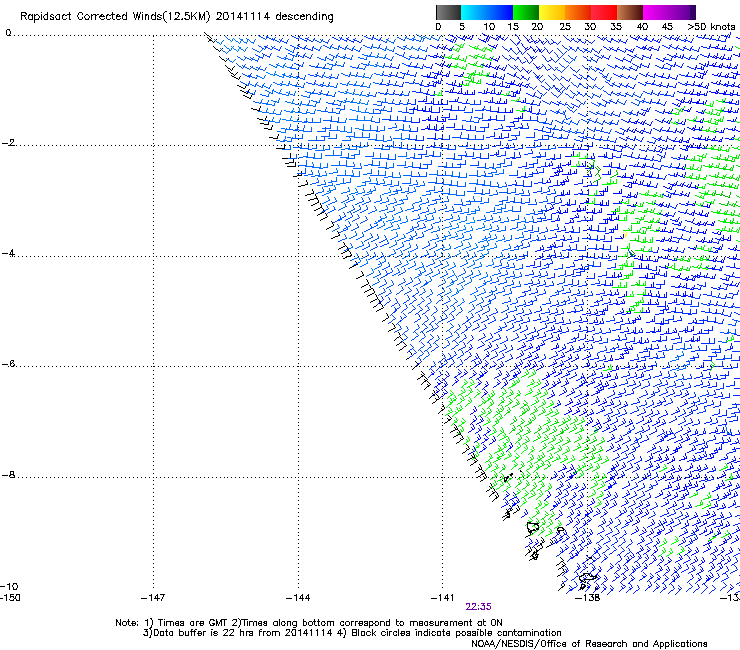
Task: Click the longitude label -141
Action: point(443,598)
